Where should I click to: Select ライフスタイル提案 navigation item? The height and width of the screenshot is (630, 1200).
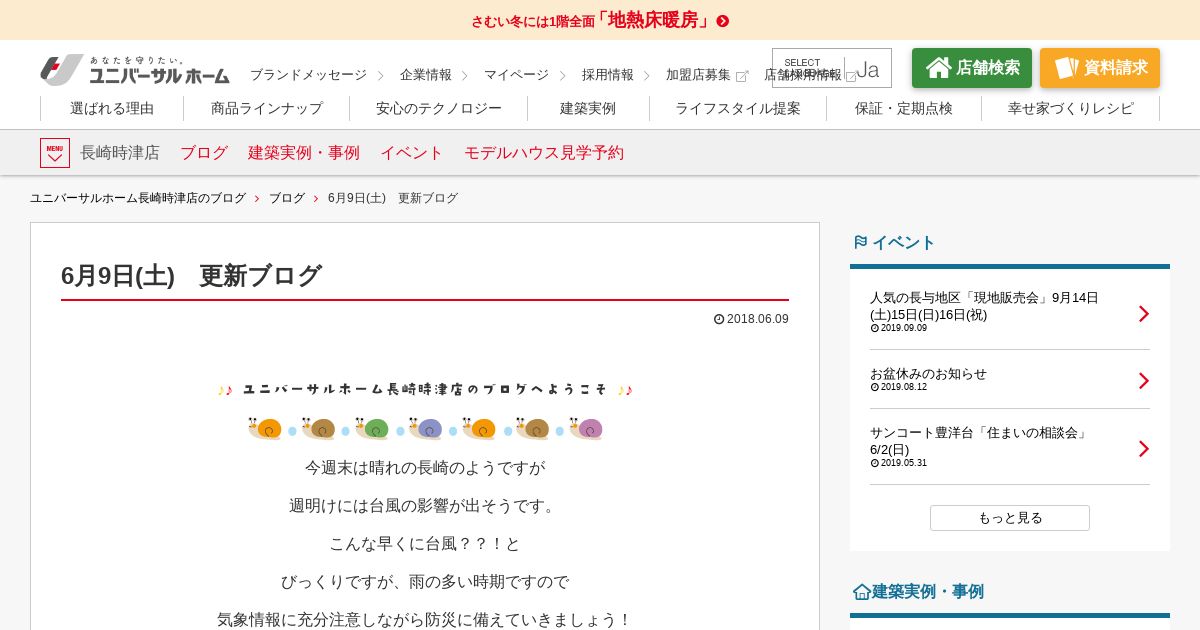[x=738, y=109]
